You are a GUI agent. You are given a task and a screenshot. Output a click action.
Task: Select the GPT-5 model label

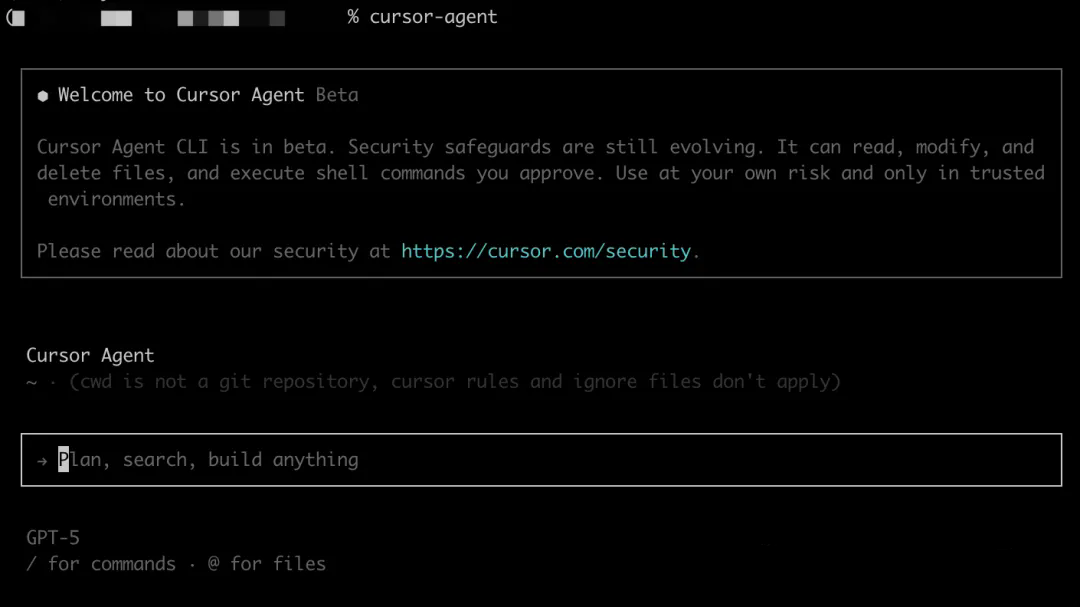click(53, 537)
